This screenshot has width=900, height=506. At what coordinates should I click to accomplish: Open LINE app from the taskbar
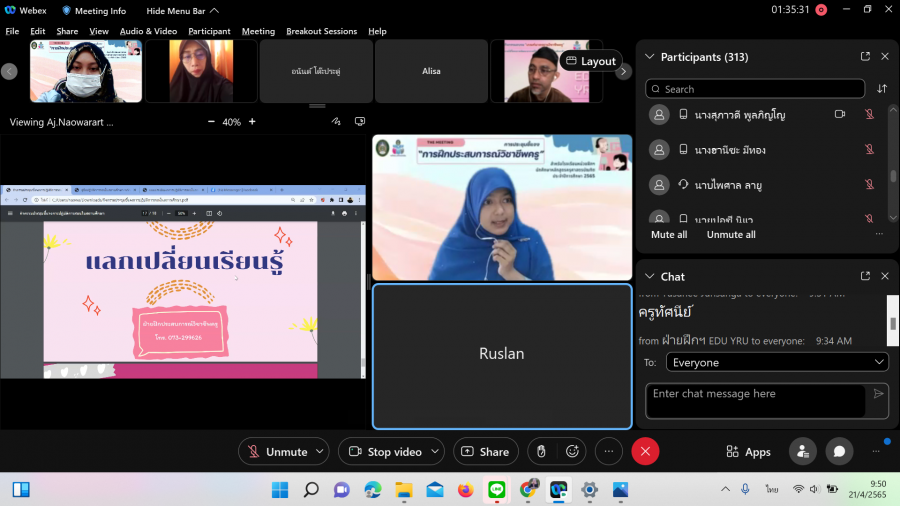(x=496, y=489)
